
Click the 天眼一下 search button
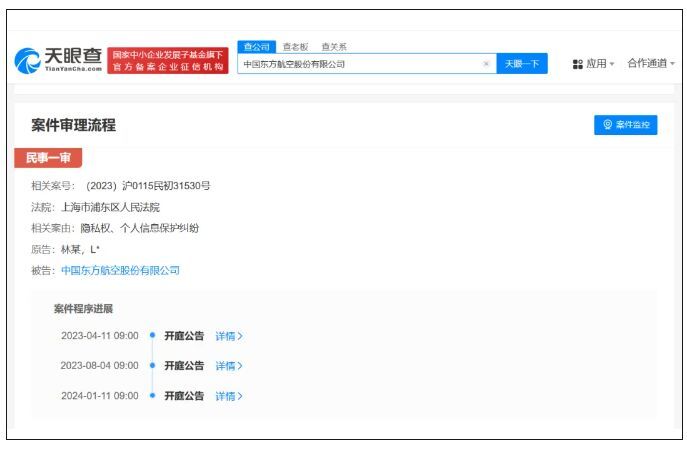coord(522,64)
